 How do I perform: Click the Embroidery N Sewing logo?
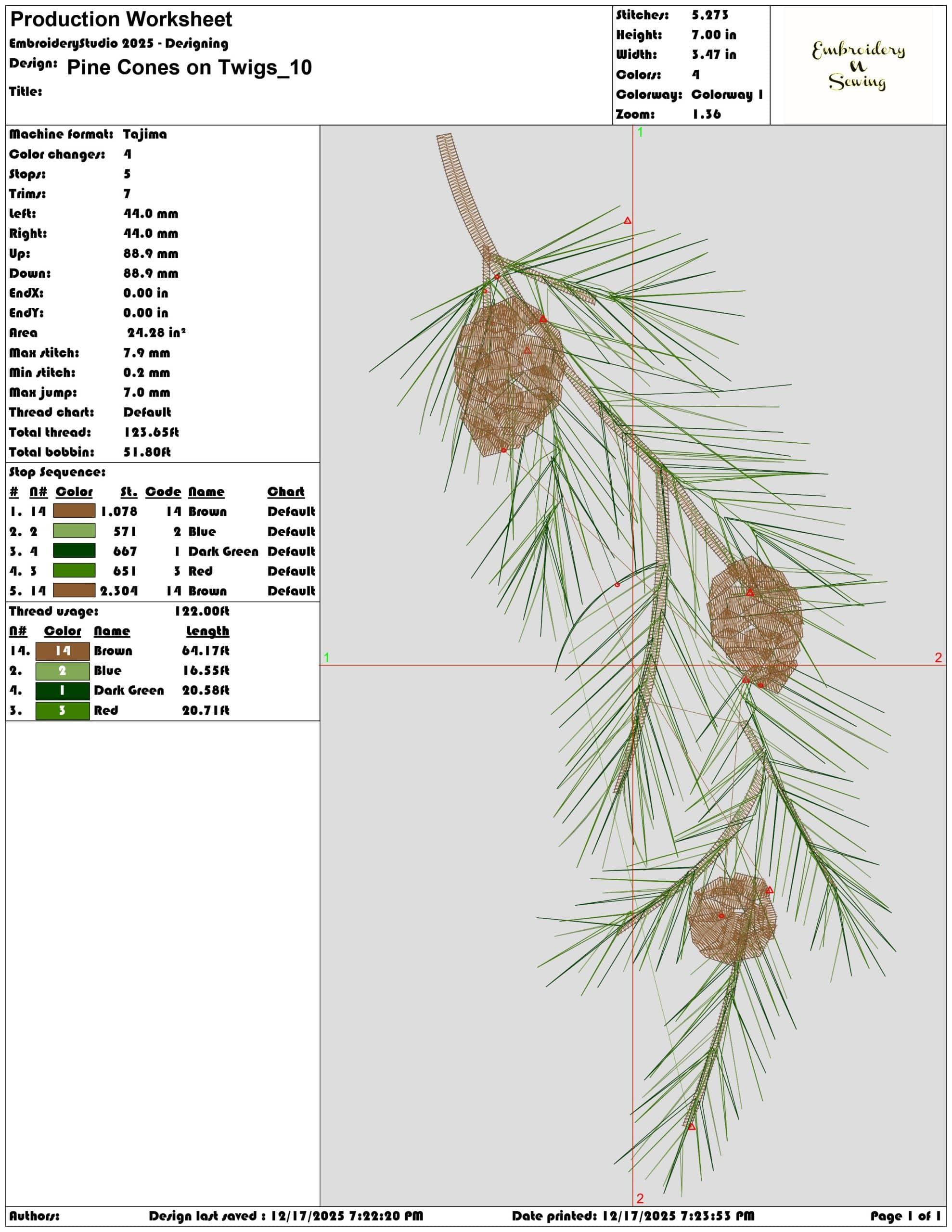pyautogui.click(x=858, y=65)
